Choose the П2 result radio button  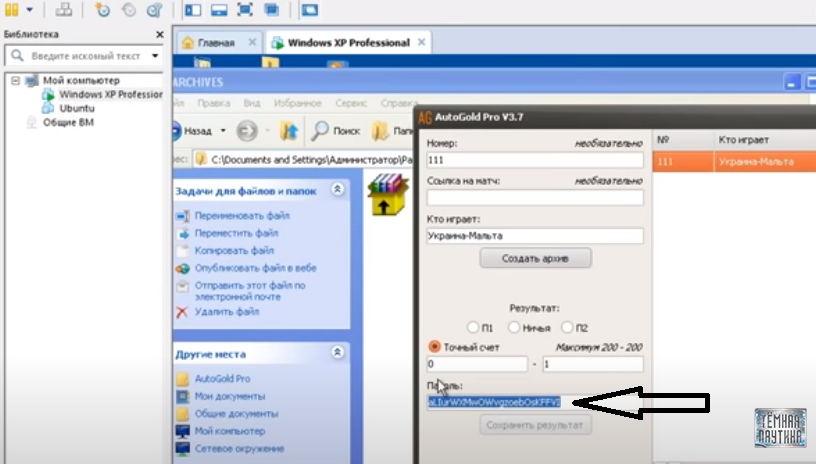pyautogui.click(x=567, y=327)
